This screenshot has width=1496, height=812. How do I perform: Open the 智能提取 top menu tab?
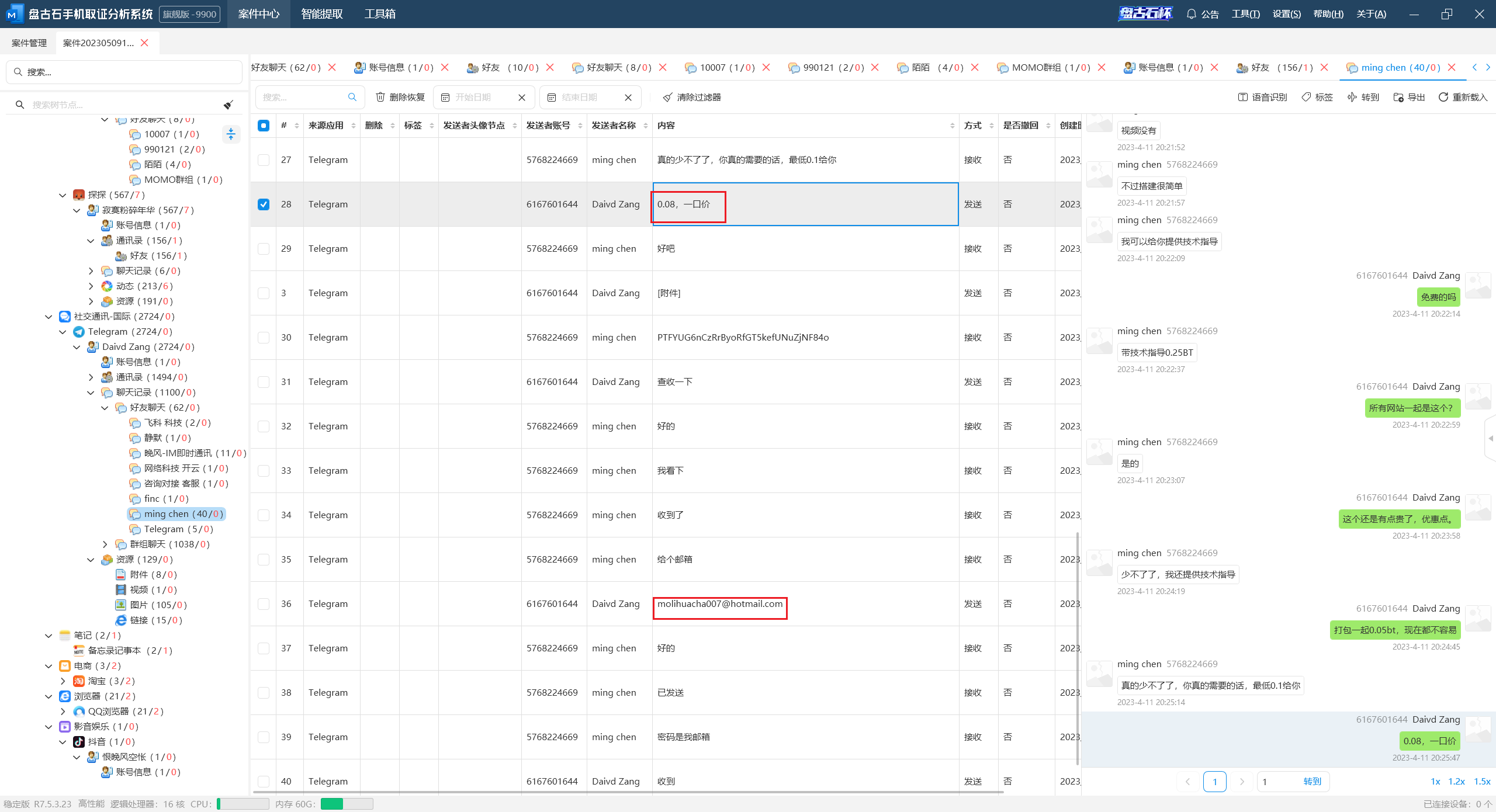click(x=321, y=14)
